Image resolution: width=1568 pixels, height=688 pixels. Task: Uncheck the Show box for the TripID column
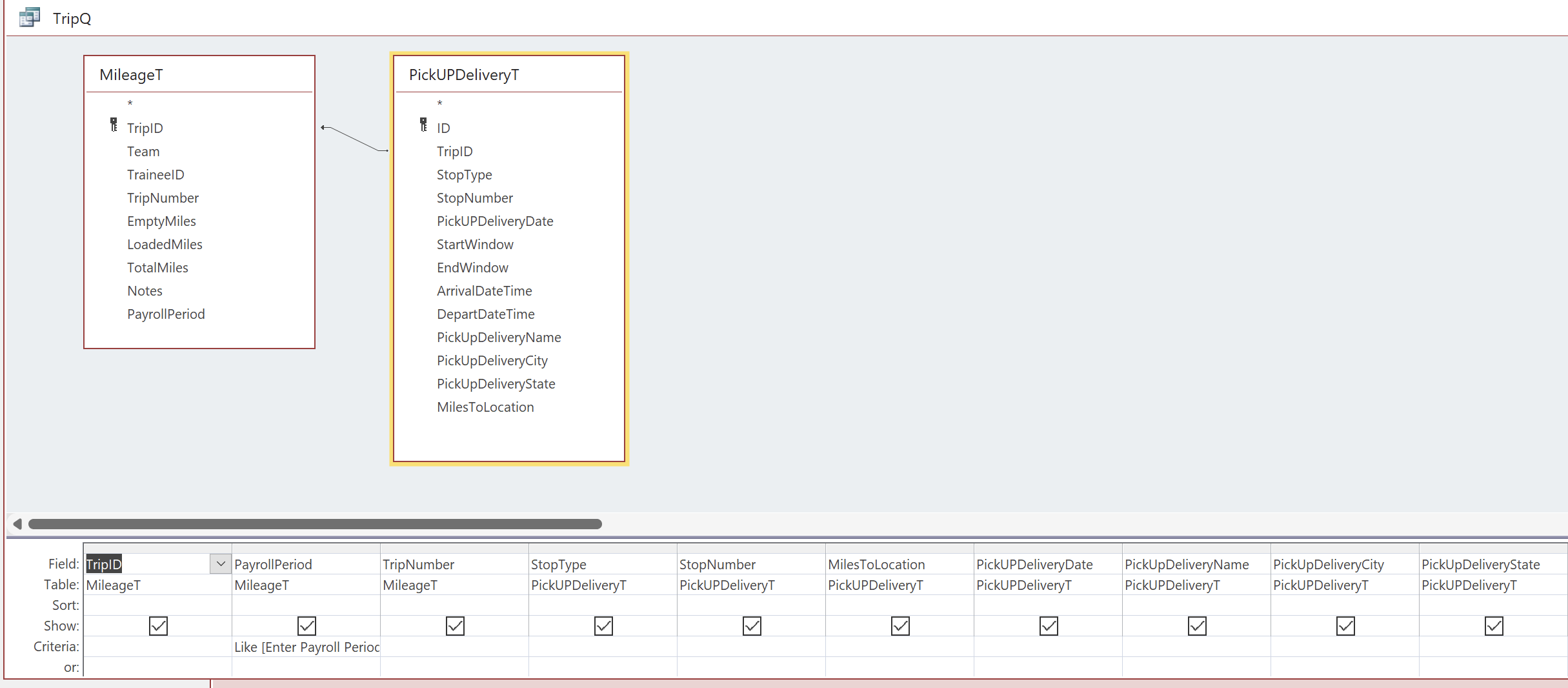pos(158,626)
